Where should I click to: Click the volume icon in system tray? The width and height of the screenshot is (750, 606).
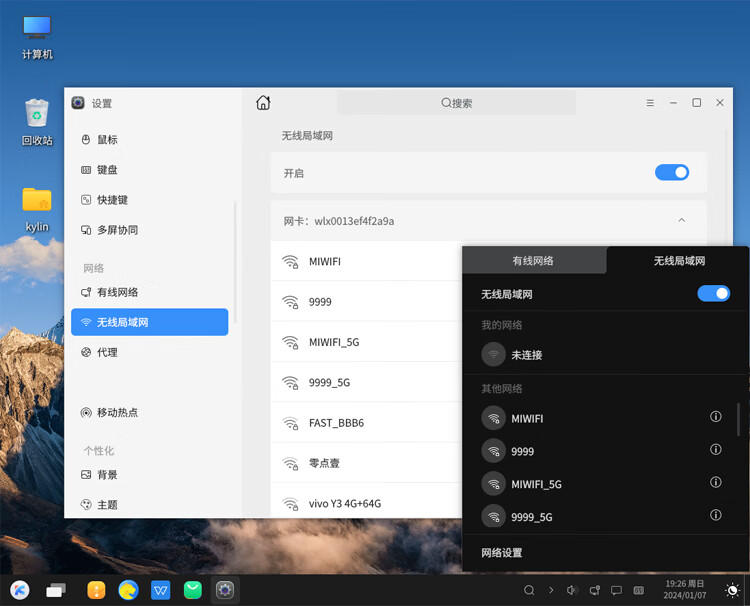click(573, 590)
